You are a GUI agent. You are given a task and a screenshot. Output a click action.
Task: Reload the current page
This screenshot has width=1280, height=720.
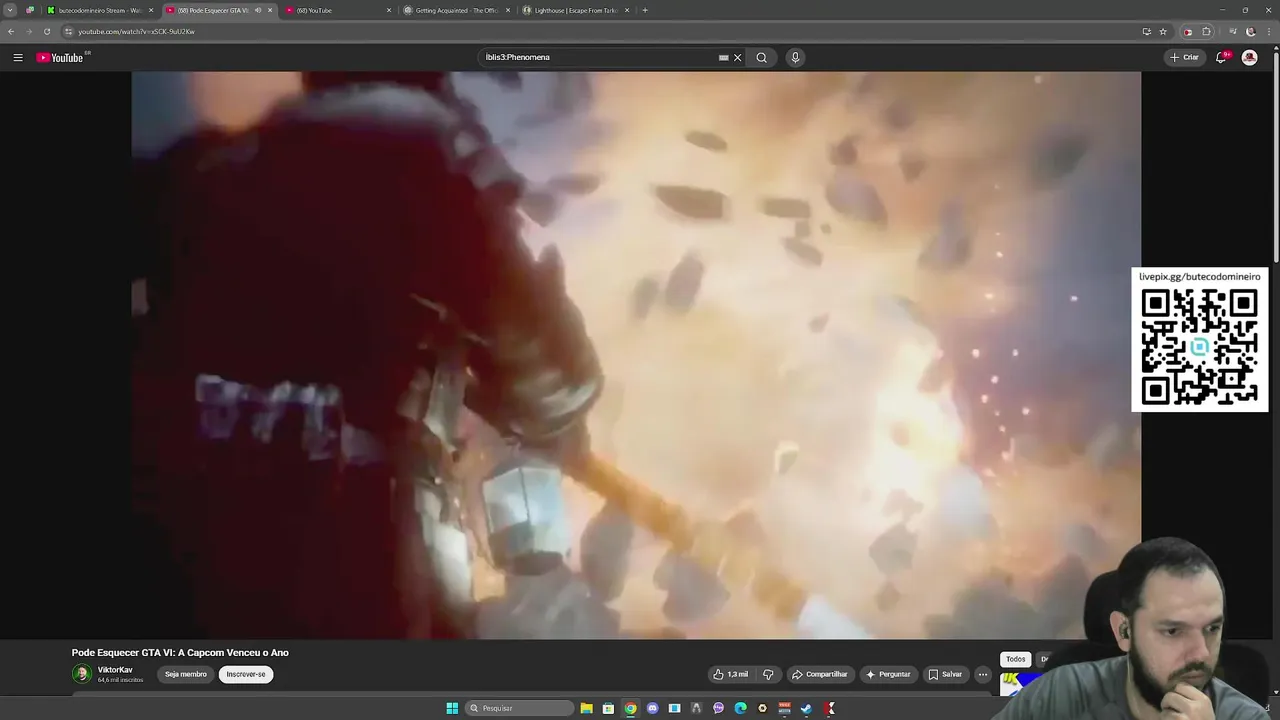pos(47,31)
